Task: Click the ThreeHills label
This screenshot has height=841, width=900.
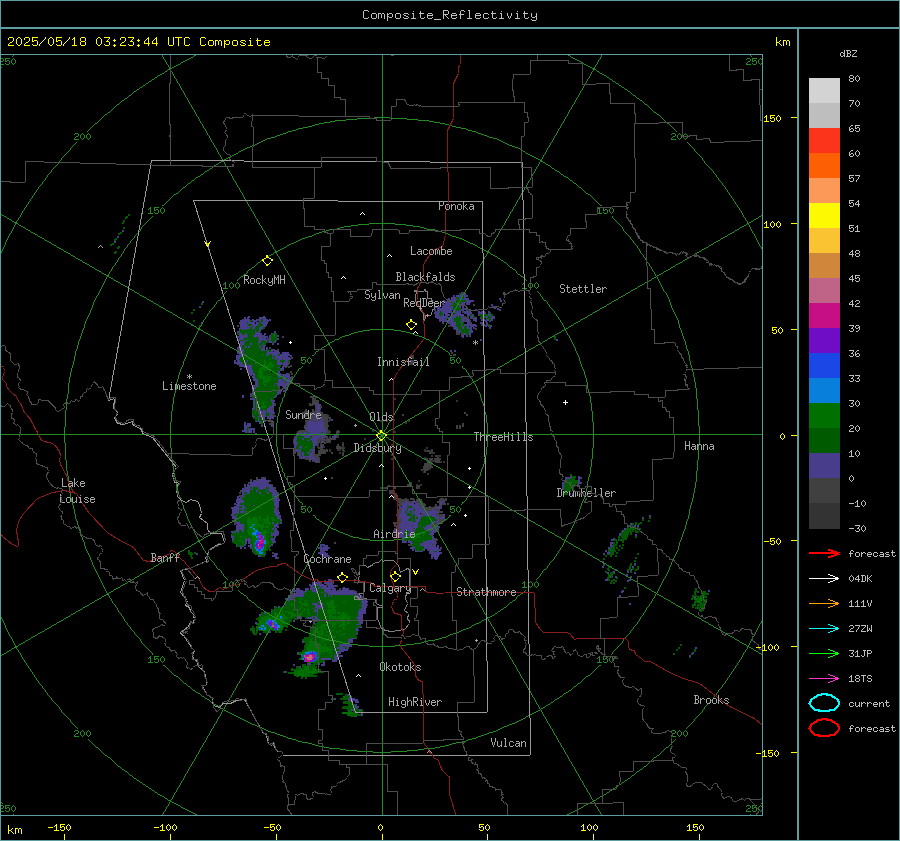Action: tap(503, 437)
